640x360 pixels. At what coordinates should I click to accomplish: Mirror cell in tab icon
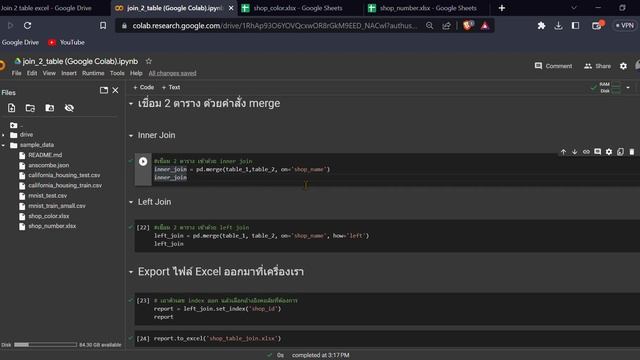(x=620, y=152)
